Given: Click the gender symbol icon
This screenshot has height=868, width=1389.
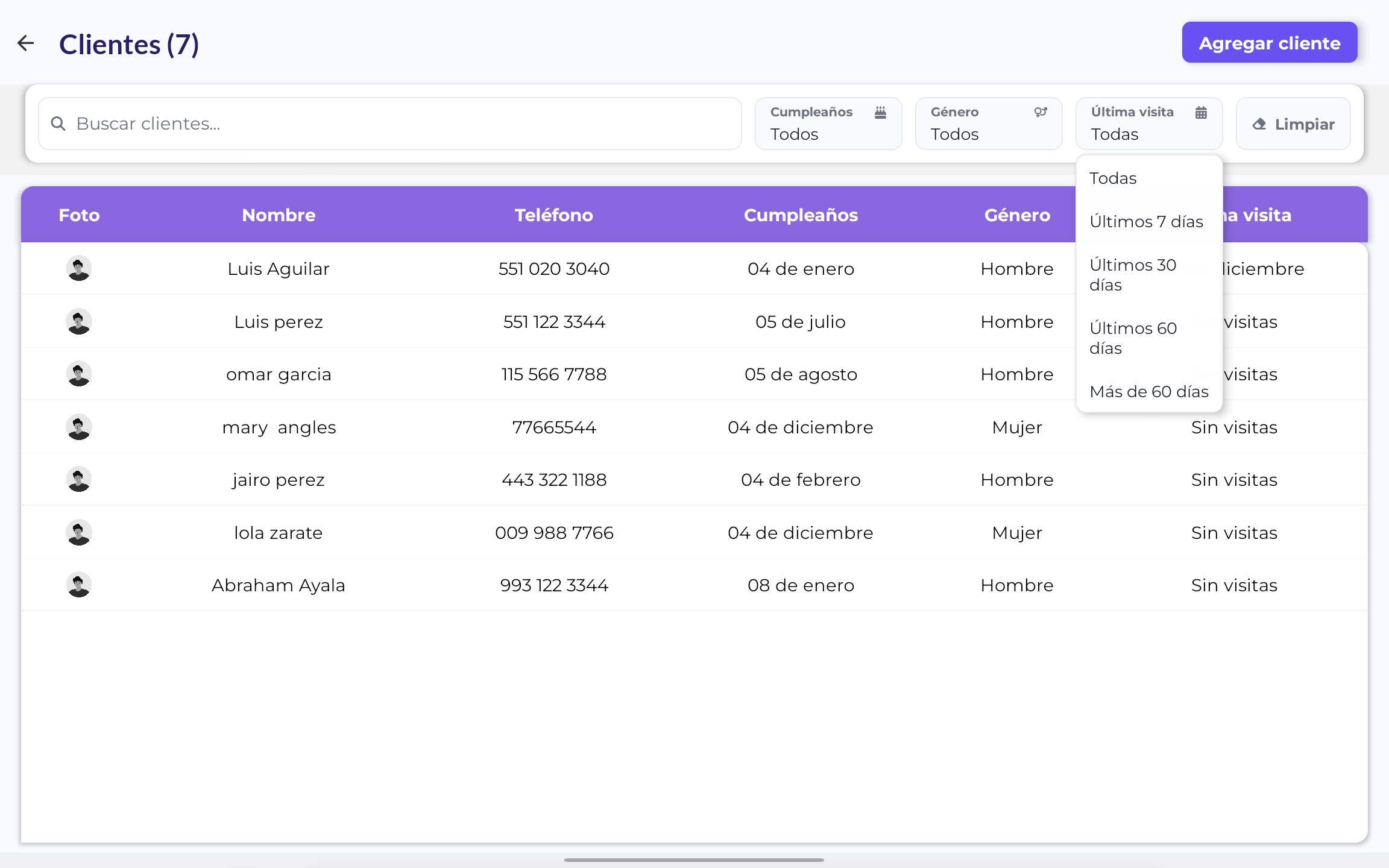Looking at the screenshot, I should pyautogui.click(x=1041, y=112).
